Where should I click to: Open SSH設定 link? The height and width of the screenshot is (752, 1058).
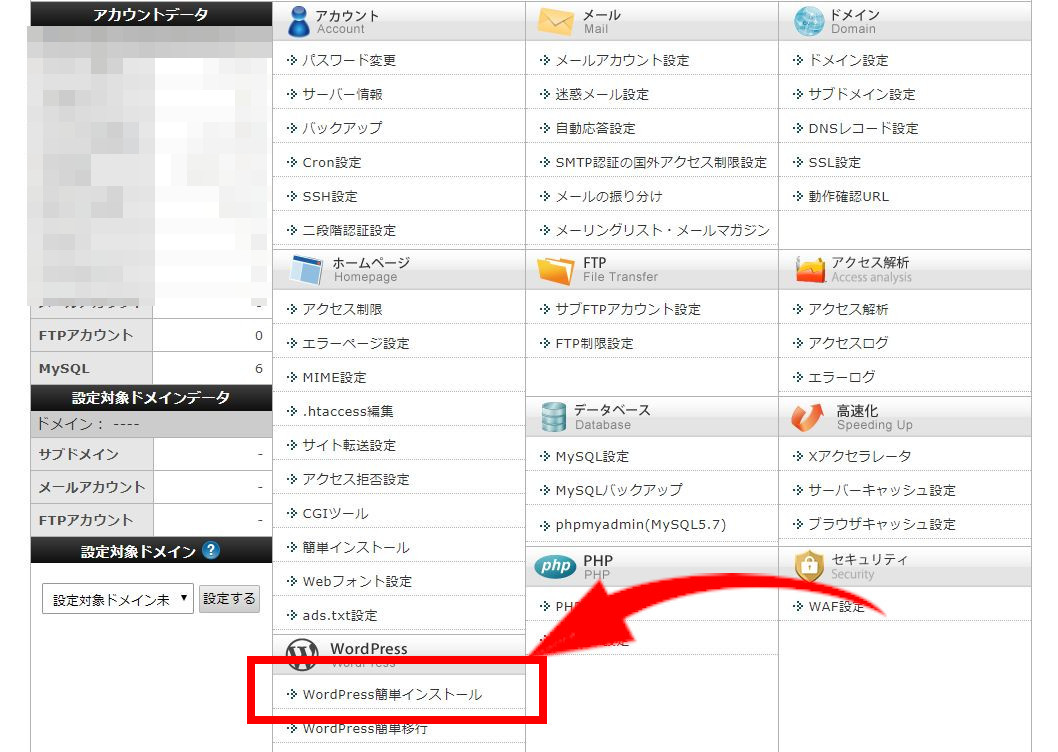point(329,196)
